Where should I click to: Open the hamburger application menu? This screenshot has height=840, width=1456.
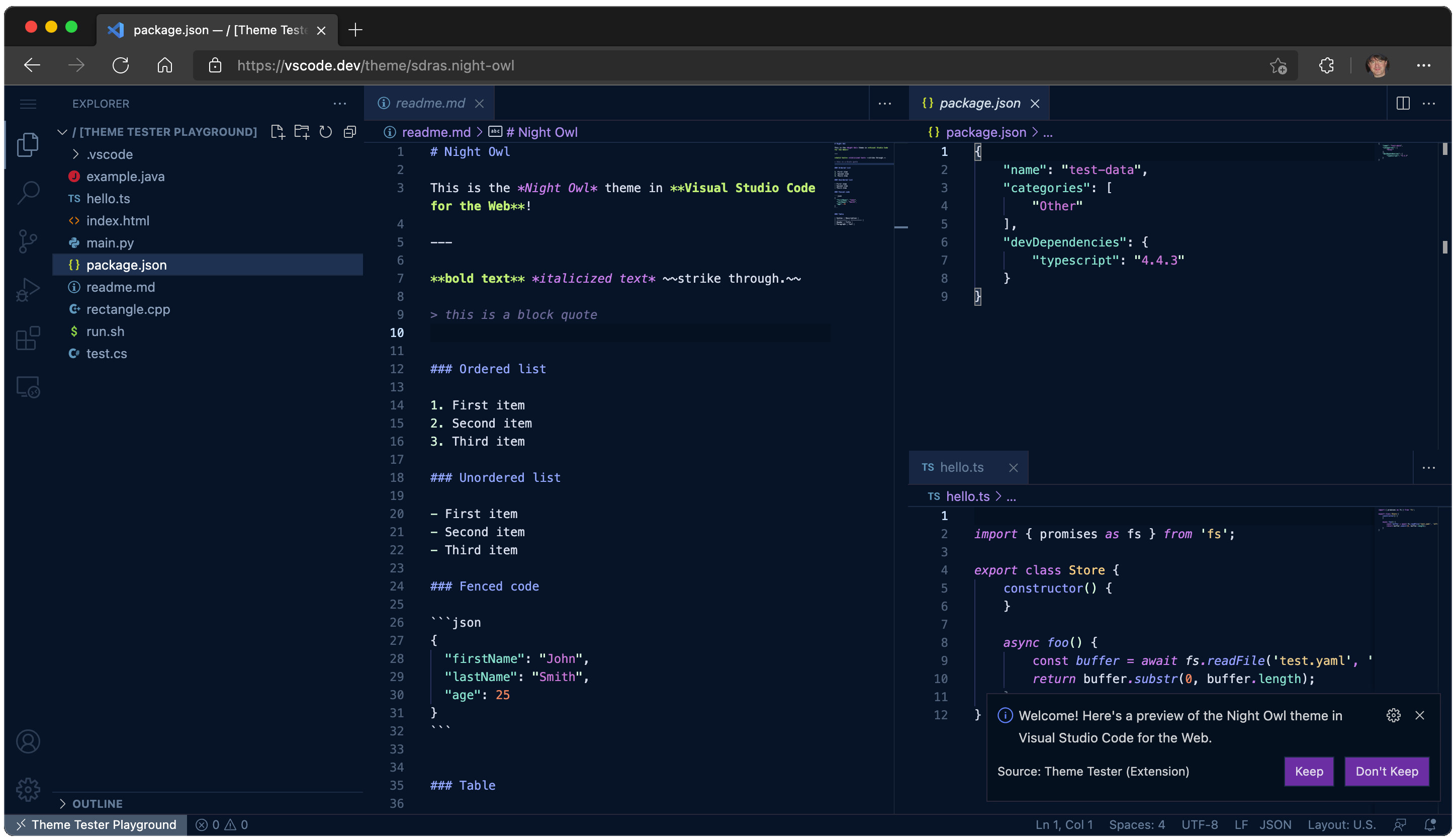click(x=28, y=104)
